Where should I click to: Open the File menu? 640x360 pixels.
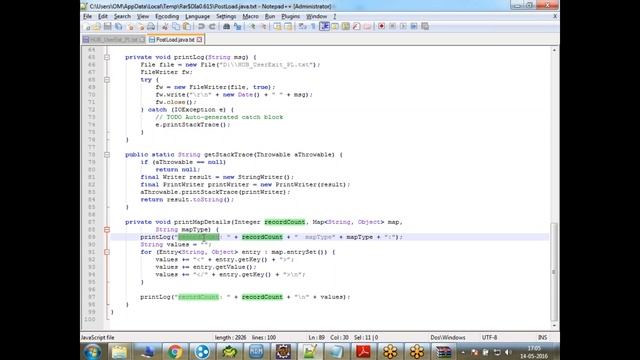coord(87,16)
